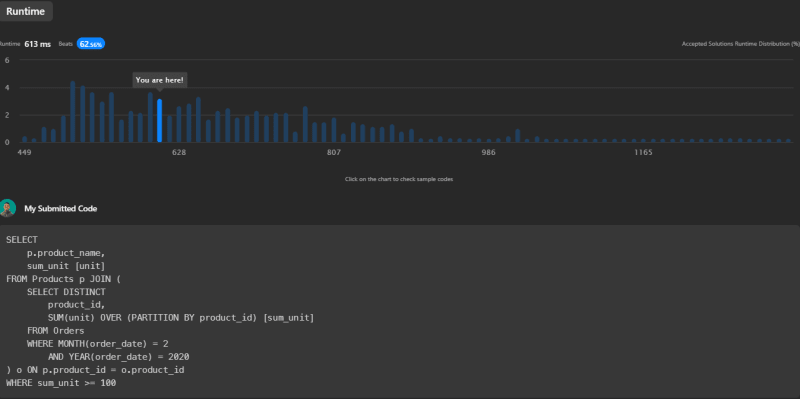Click the 'SUM(unit) OVER' code line

pyautogui.click(x=181, y=318)
